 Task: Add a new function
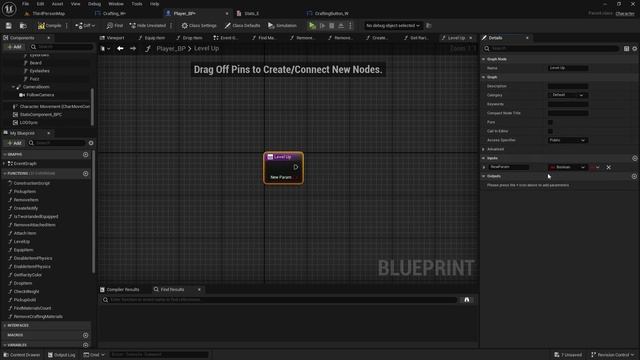point(85,173)
